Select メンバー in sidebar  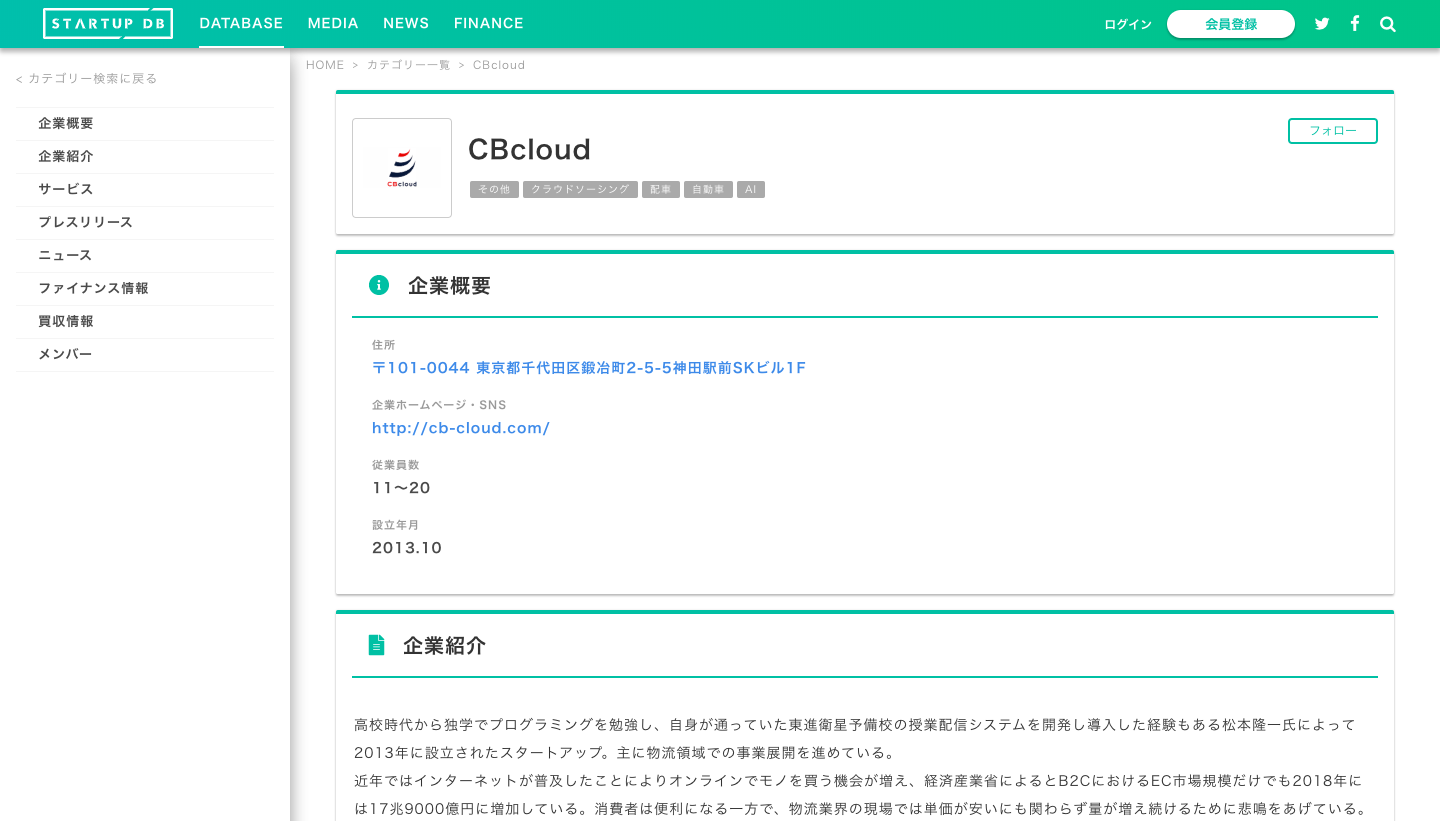145,355
